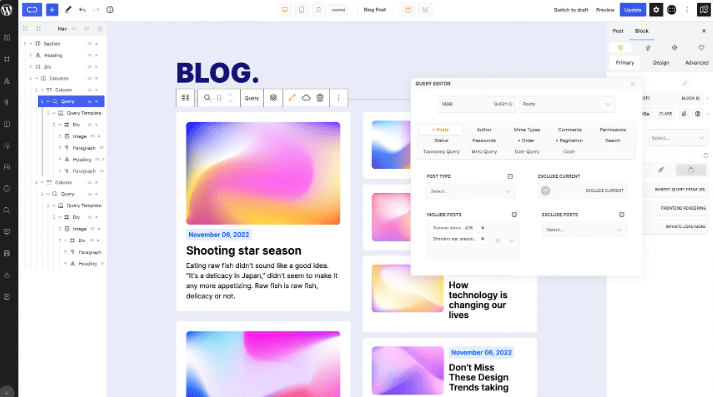Toggle the Include Posts dynamic checkbox
This screenshot has width=713, height=397.
[x=514, y=215]
